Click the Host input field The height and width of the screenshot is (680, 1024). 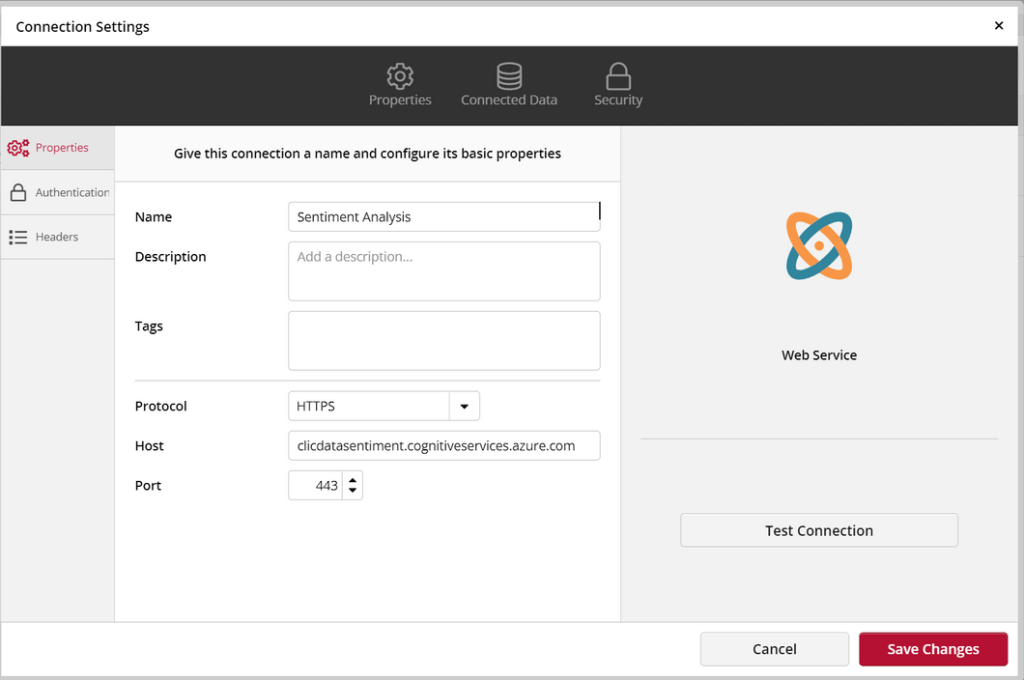(444, 445)
